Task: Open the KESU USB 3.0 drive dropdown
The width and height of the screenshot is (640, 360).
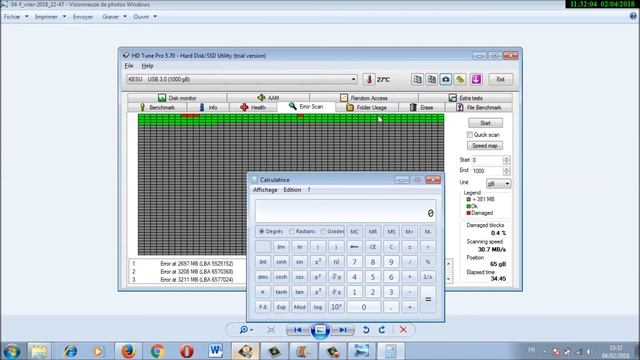Action: coord(242,79)
